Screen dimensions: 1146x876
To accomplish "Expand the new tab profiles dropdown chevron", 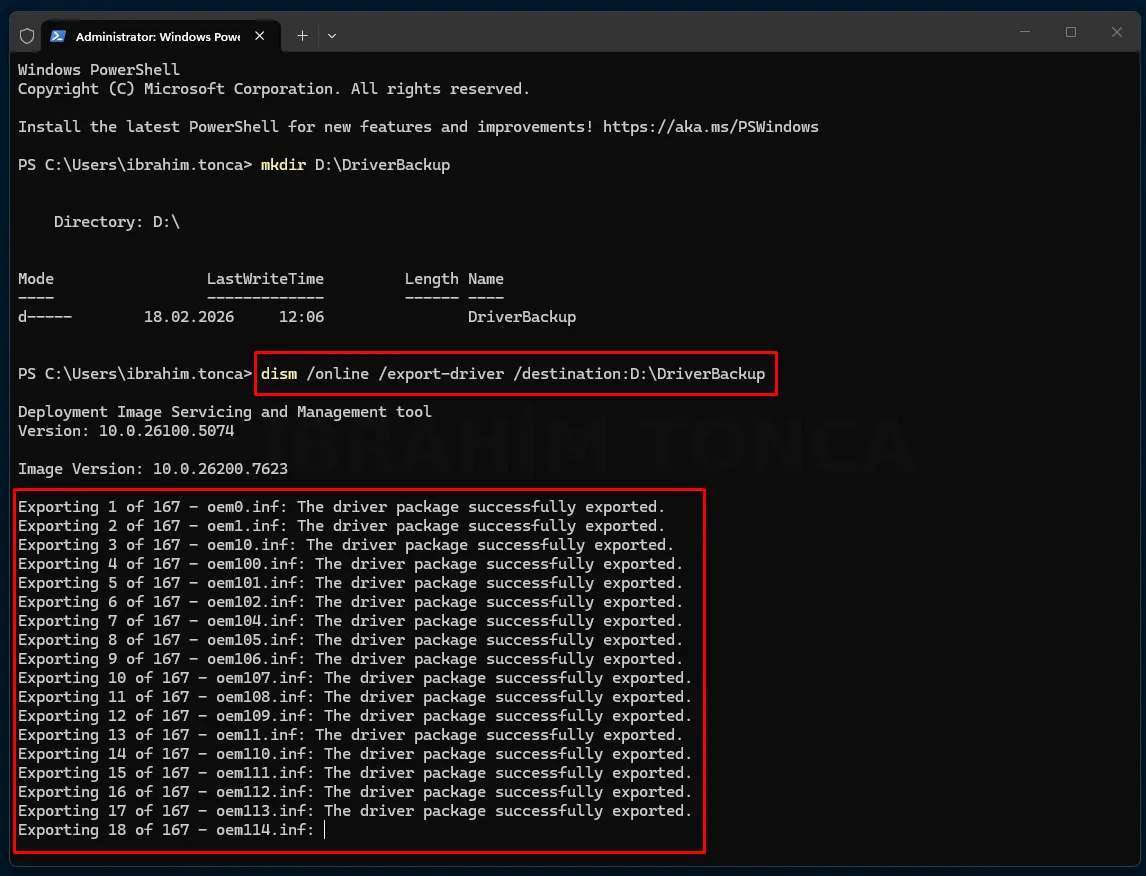I will (x=332, y=36).
